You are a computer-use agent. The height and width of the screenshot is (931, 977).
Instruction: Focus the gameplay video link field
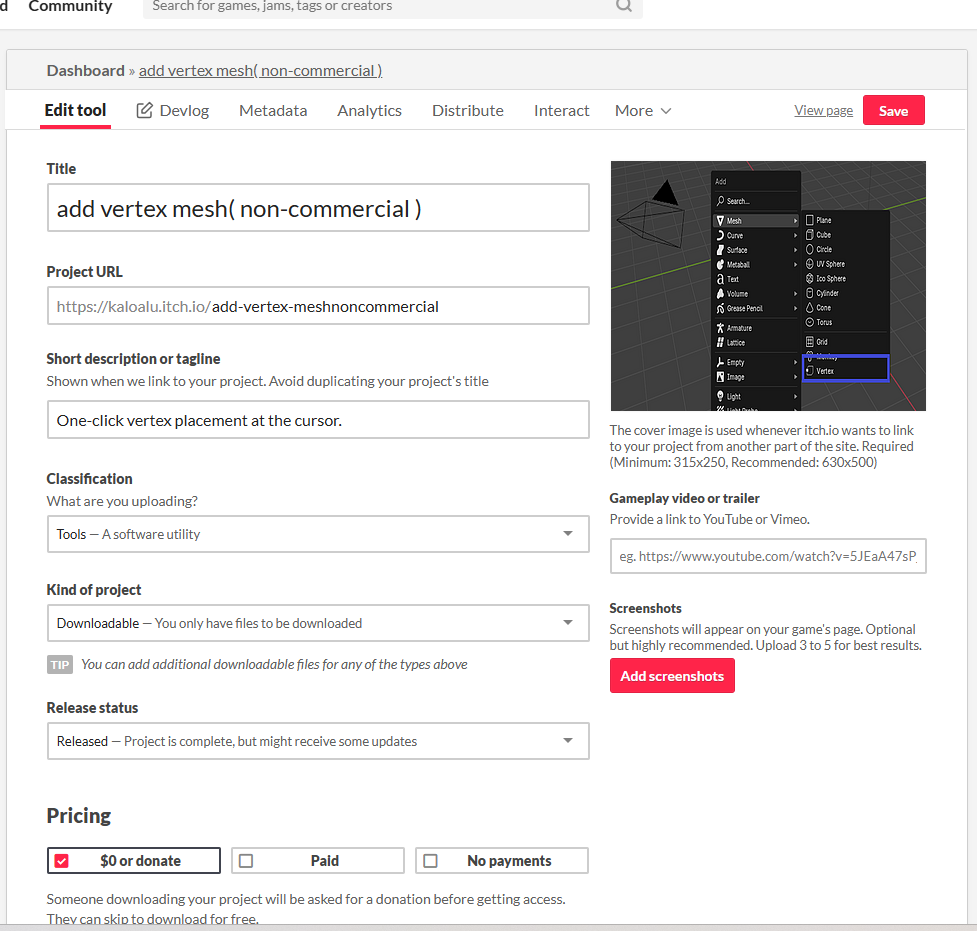click(x=768, y=556)
